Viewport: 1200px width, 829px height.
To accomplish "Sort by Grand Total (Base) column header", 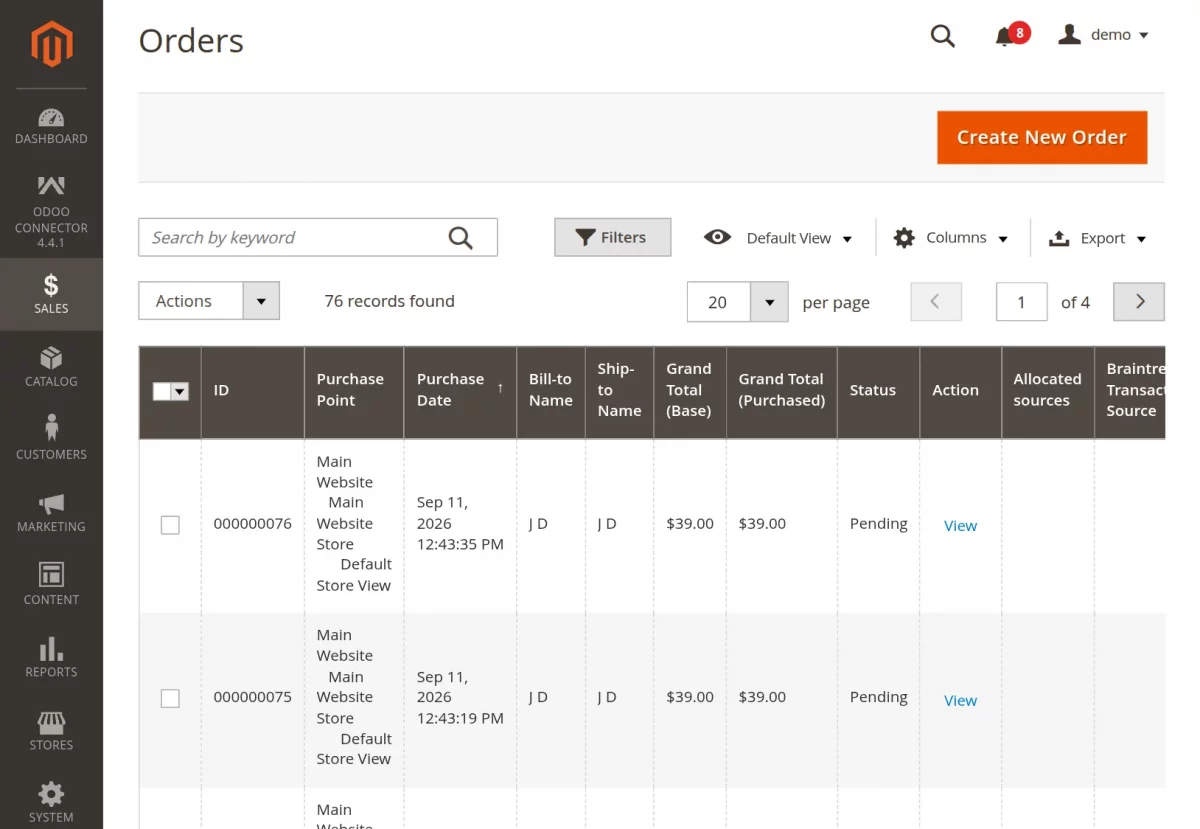I will [x=690, y=391].
